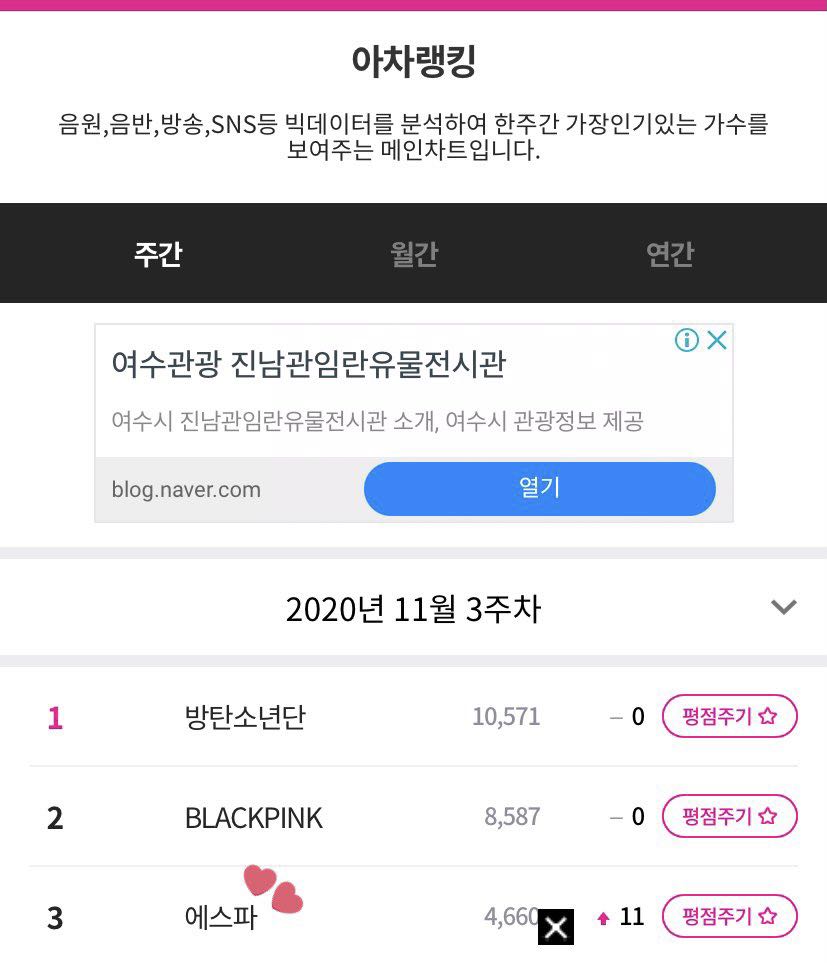Image resolution: width=827 pixels, height=963 pixels.
Task: Click the blog.naver.com ad link
Action: click(x=186, y=490)
